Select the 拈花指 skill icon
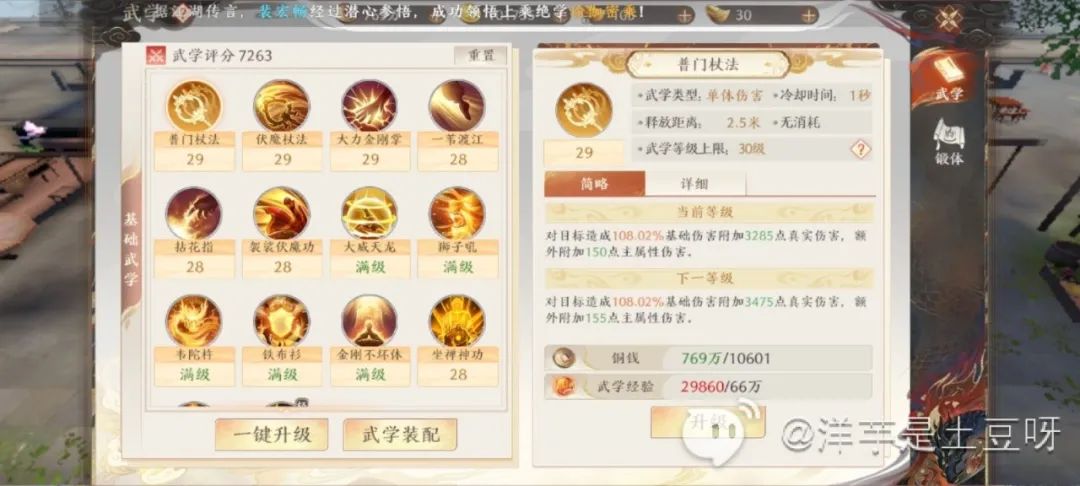 (194, 213)
